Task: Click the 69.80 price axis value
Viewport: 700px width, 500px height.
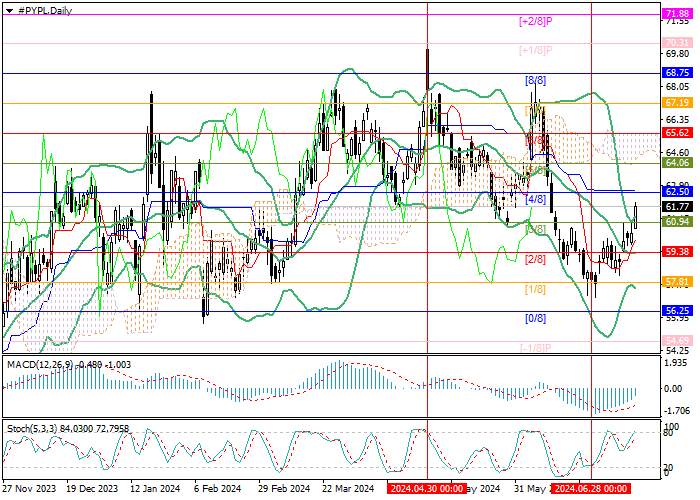Action: click(x=677, y=54)
